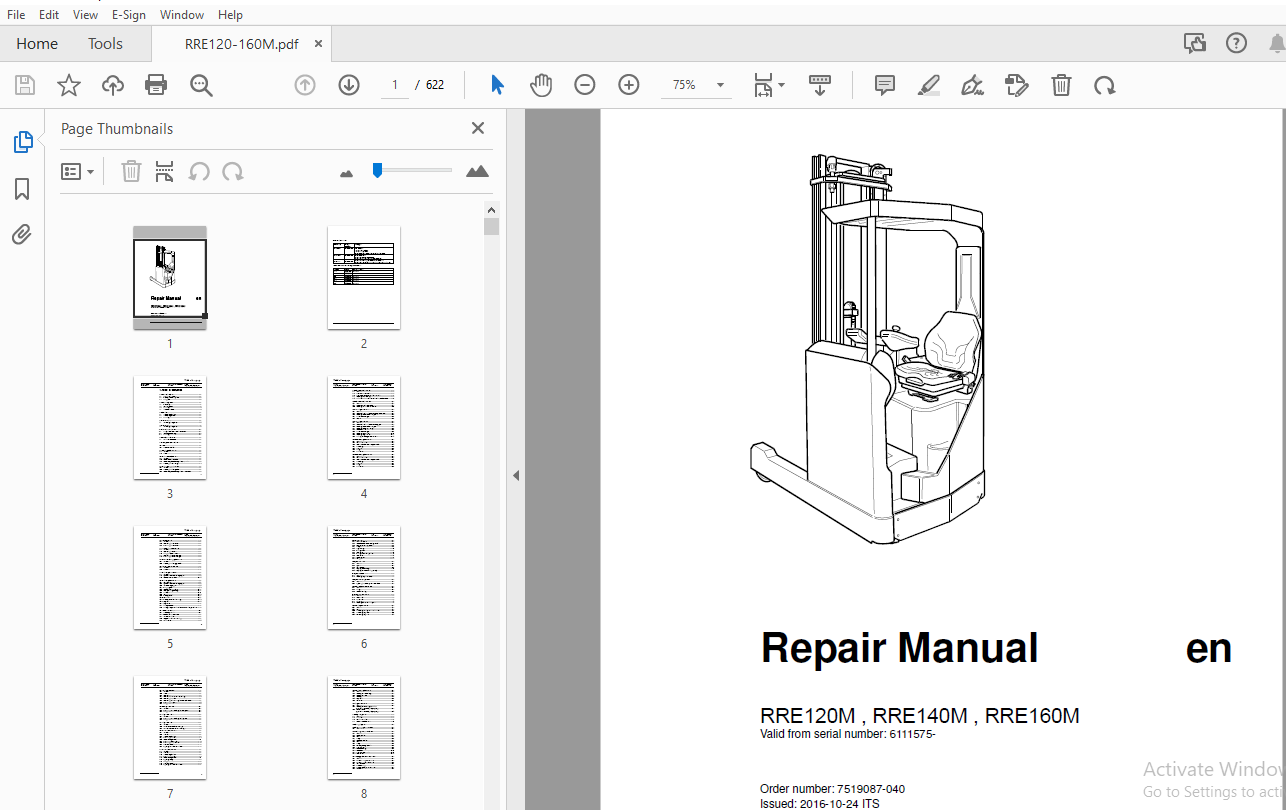This screenshot has height=810, width=1286.
Task: Select the page 1 thumbnail
Action: tap(170, 277)
